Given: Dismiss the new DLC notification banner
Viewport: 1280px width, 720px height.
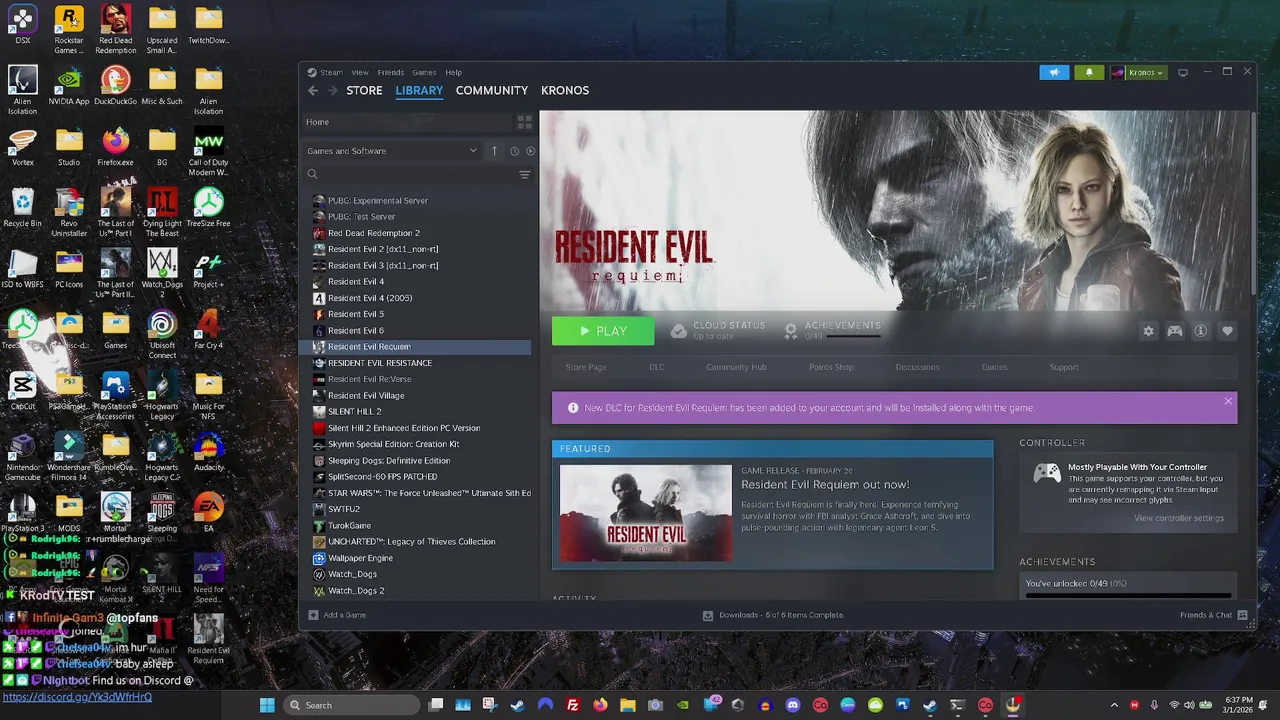Looking at the screenshot, I should 1228,401.
